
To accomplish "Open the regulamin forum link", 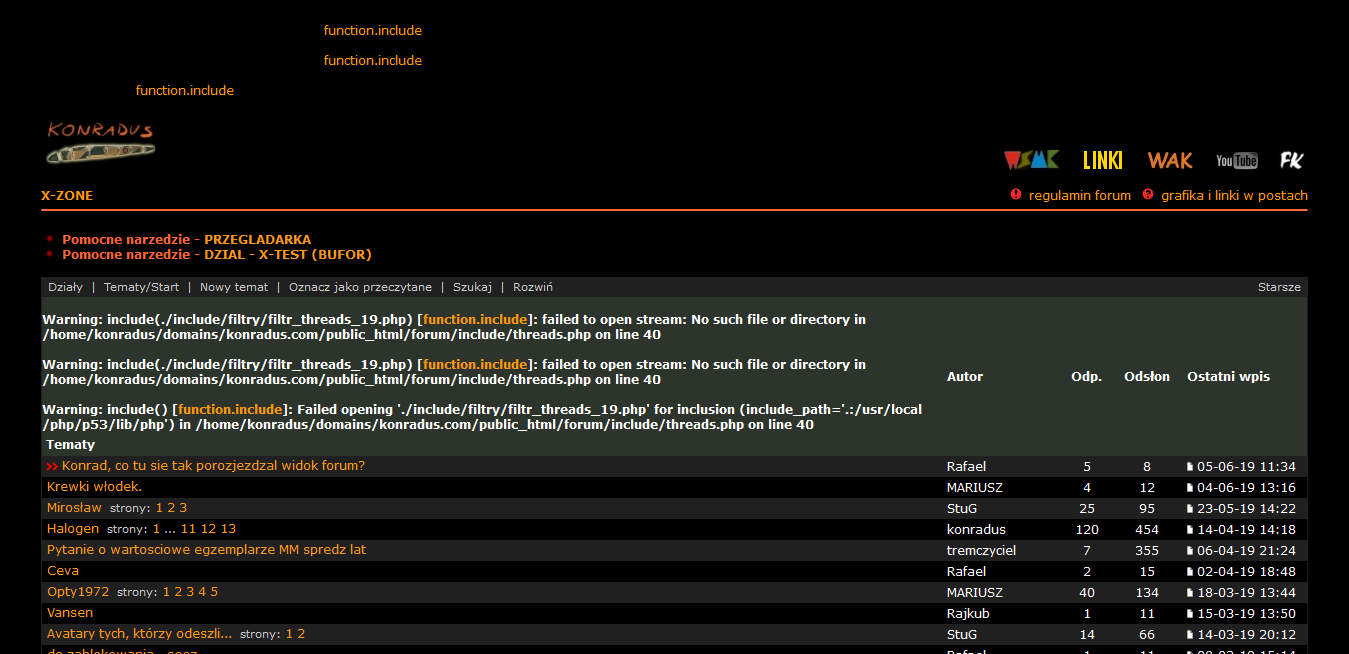I will (1079, 196).
